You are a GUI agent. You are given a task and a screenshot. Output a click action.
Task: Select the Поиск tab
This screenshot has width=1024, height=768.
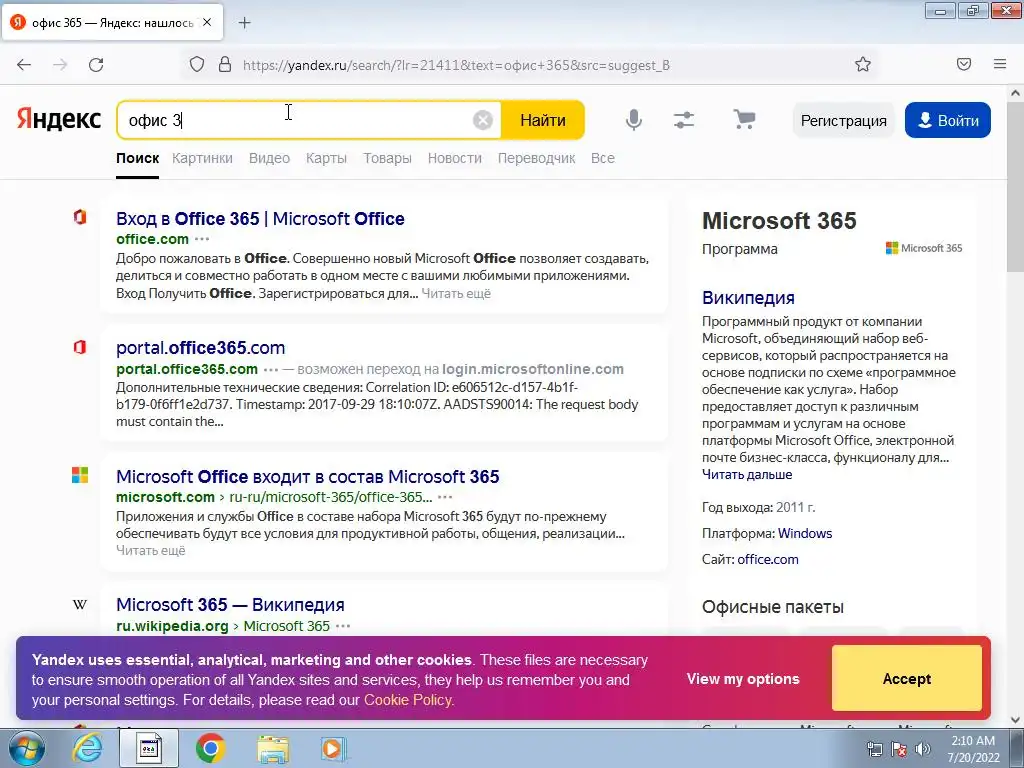click(x=138, y=158)
